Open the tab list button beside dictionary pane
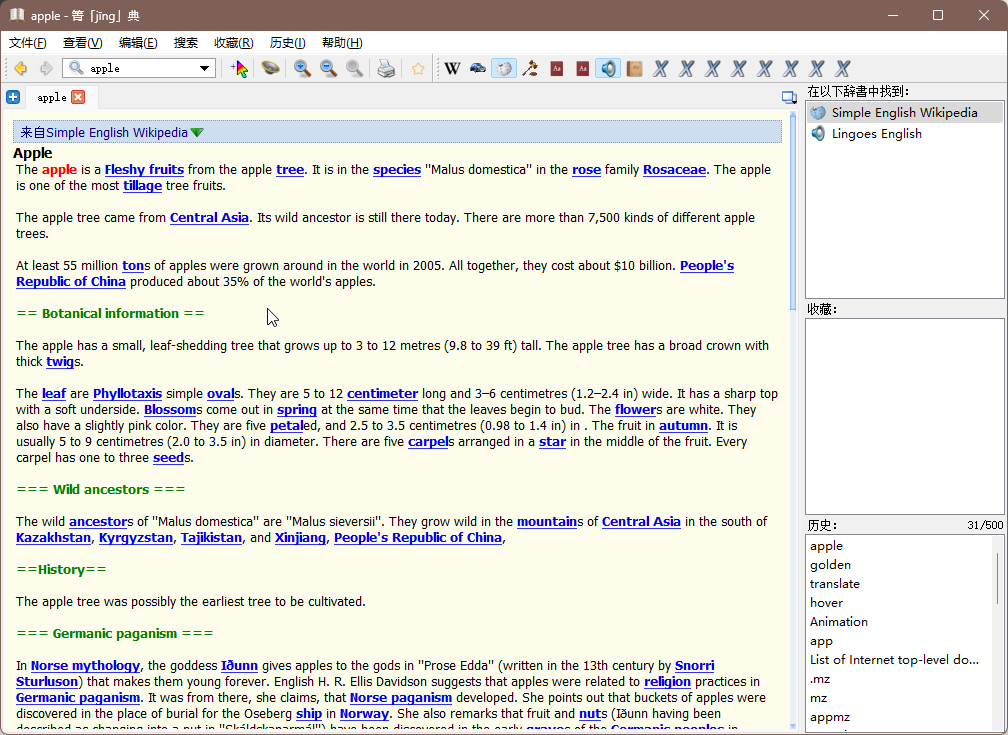The image size is (1008, 735). coord(789,97)
